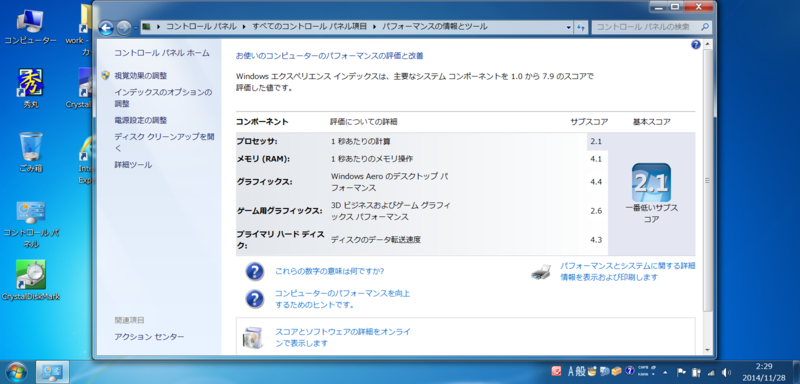Open ディスク クリーンアップを開く link

(164, 142)
